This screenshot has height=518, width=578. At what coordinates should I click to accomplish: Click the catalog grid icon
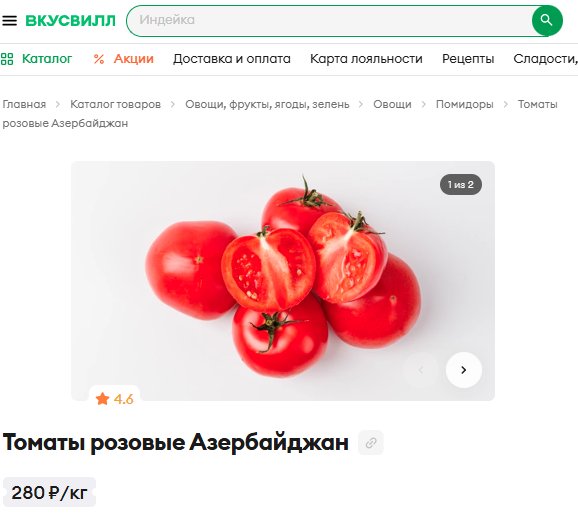pos(7,59)
